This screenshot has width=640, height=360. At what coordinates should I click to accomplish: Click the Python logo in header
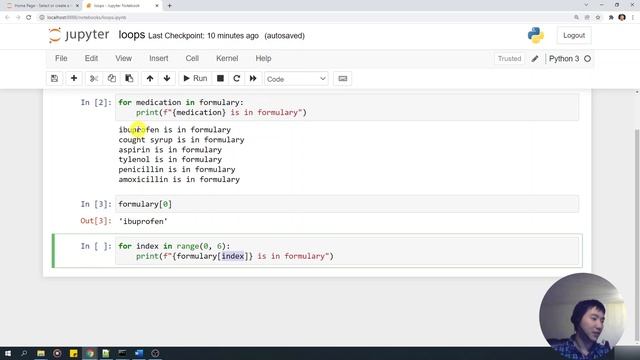536,35
